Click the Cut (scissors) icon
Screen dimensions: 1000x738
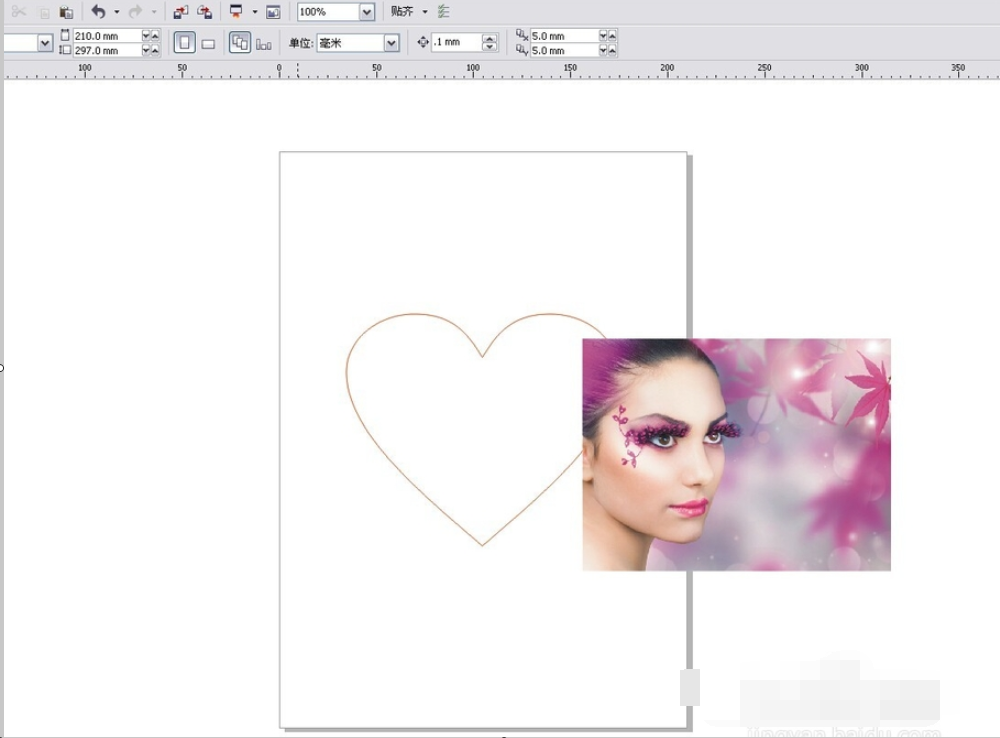click(18, 11)
